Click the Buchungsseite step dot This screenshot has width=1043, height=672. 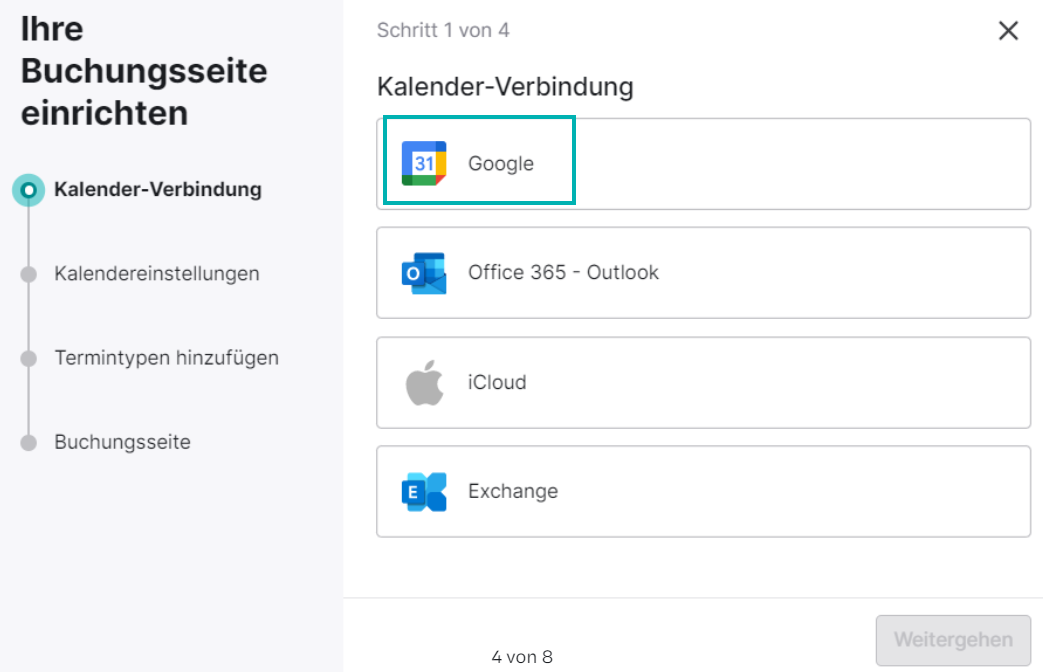[29, 443]
